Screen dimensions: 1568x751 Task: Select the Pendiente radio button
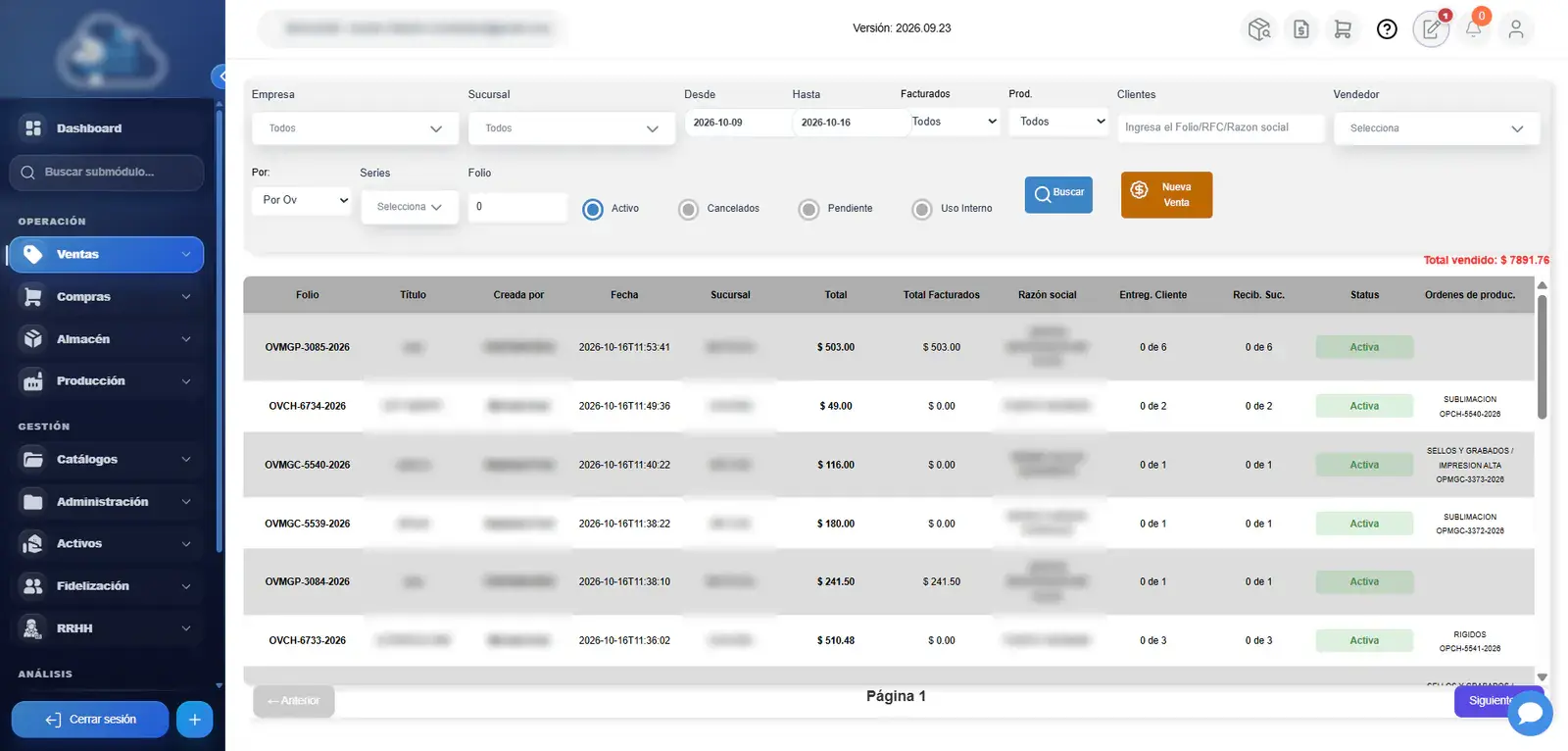pos(808,209)
